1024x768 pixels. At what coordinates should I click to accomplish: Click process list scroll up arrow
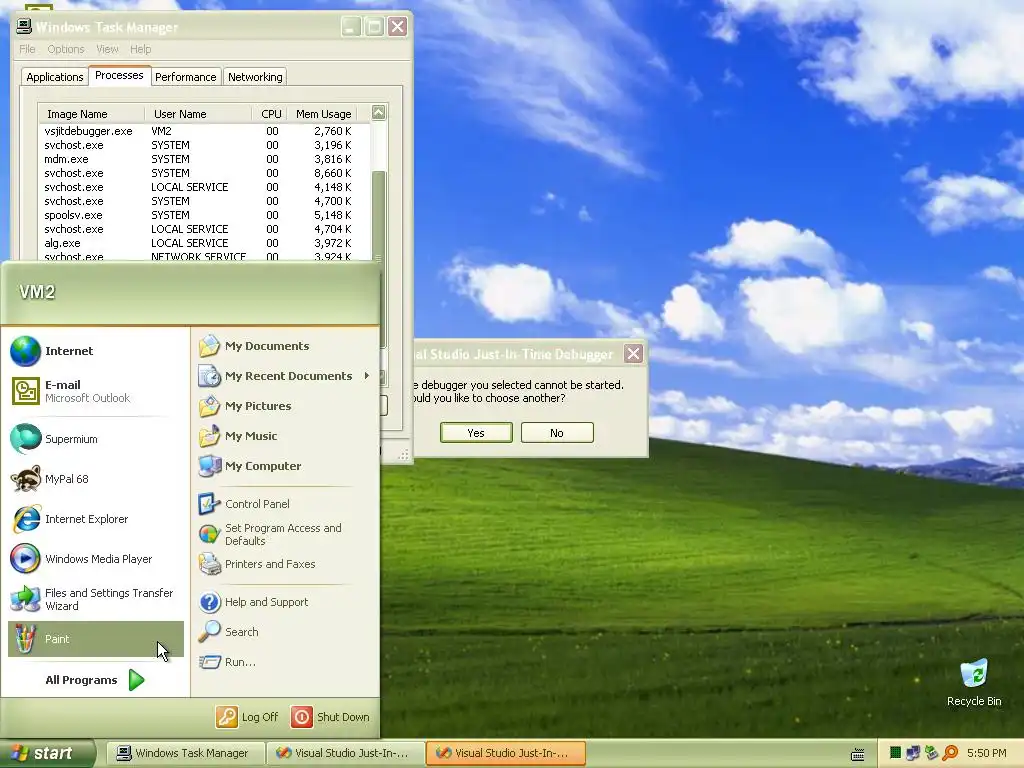[x=379, y=112]
